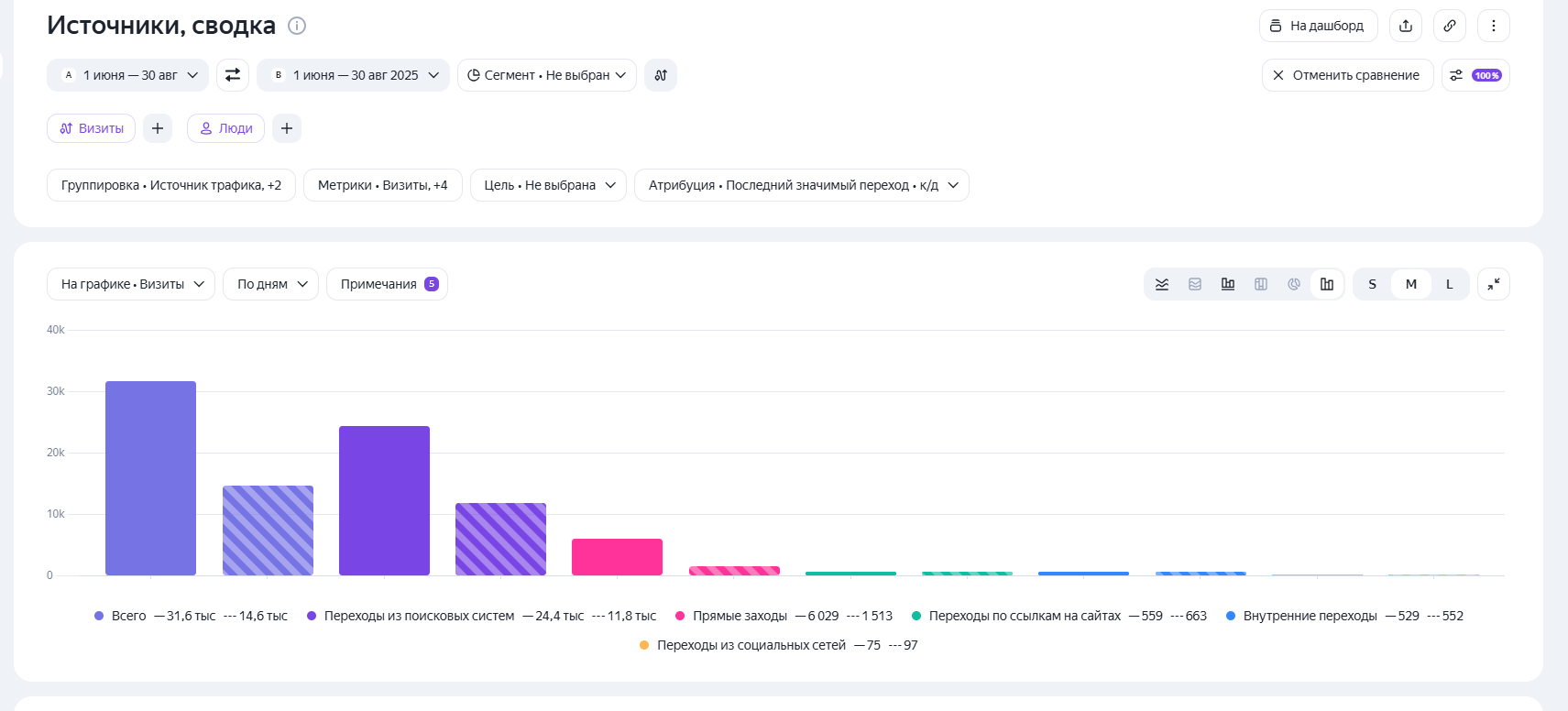
Task: Open the three-dot more options menu
Action: (1494, 26)
